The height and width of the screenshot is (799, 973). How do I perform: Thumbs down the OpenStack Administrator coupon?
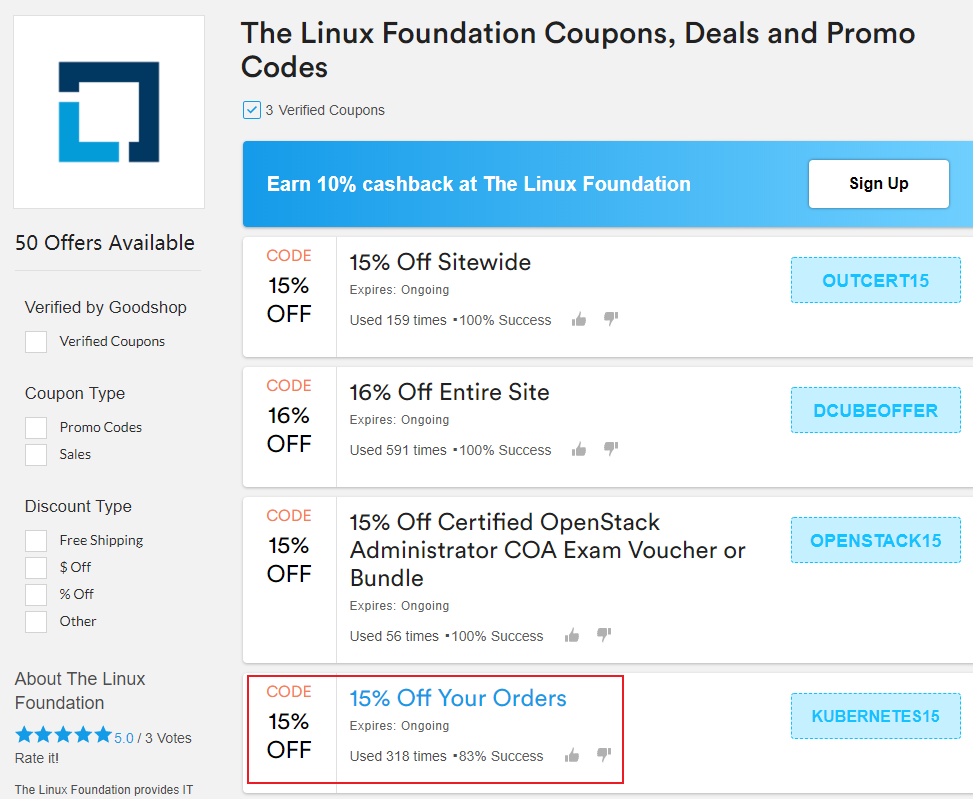(x=603, y=636)
